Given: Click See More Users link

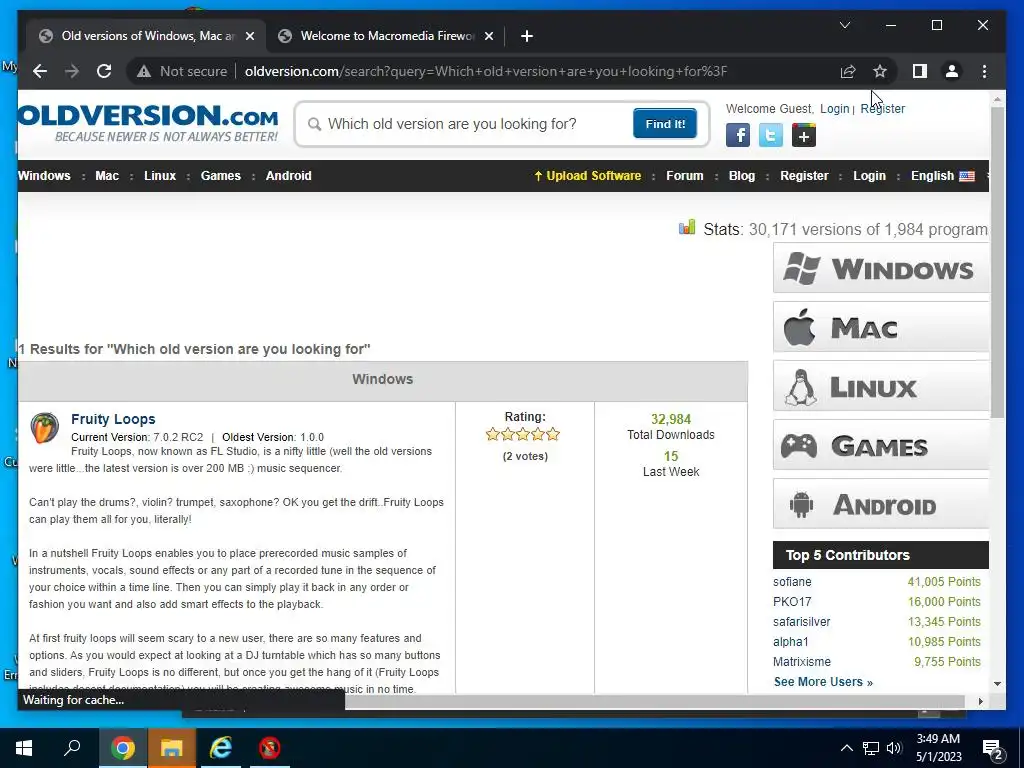Looking at the screenshot, I should [x=823, y=682].
